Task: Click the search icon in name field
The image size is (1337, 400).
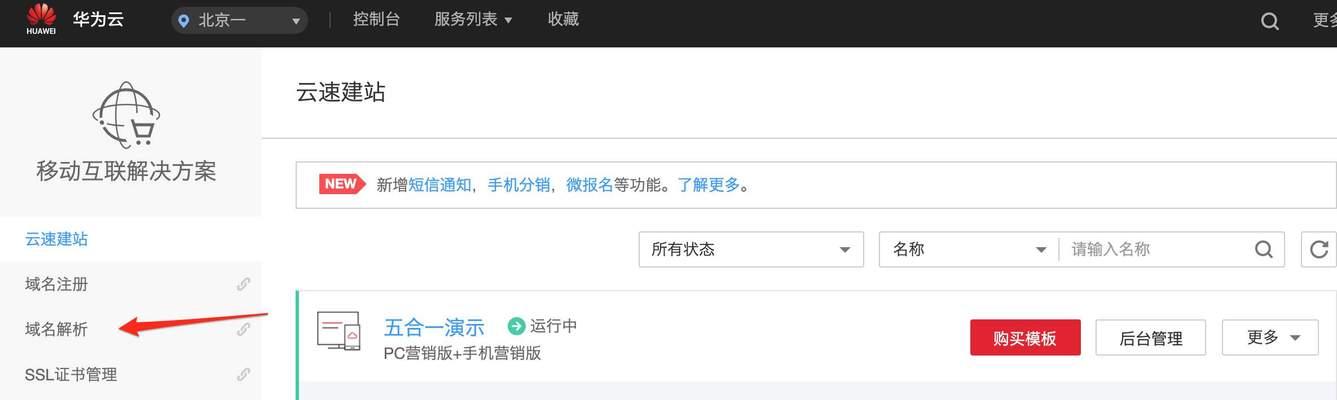Action: tap(1265, 249)
